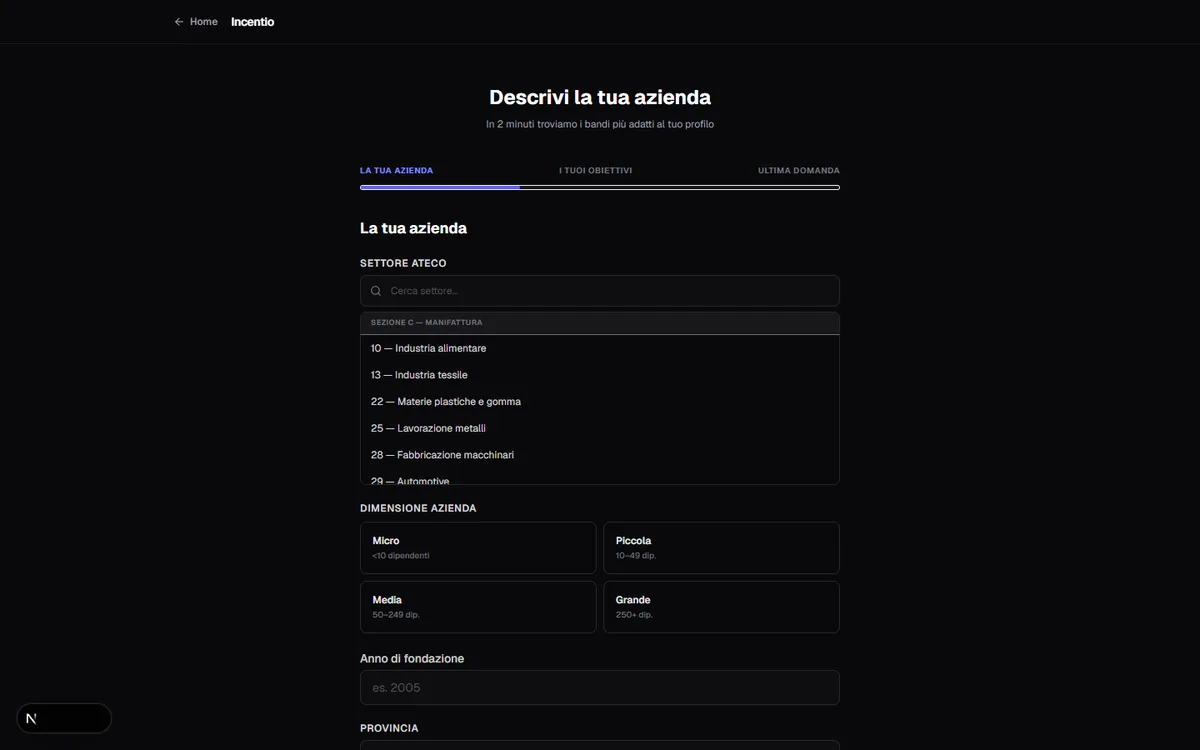
Task: Click the search magnifier icon in sector field
Action: tap(376, 291)
